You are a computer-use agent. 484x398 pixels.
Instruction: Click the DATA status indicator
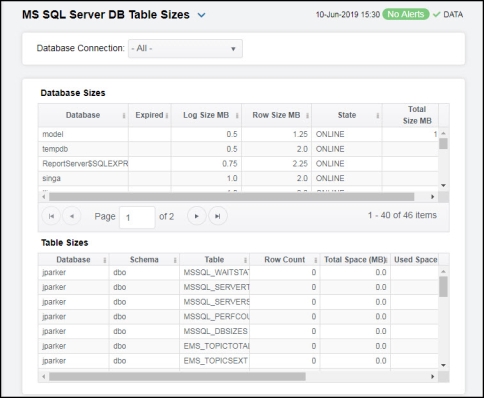coord(448,15)
